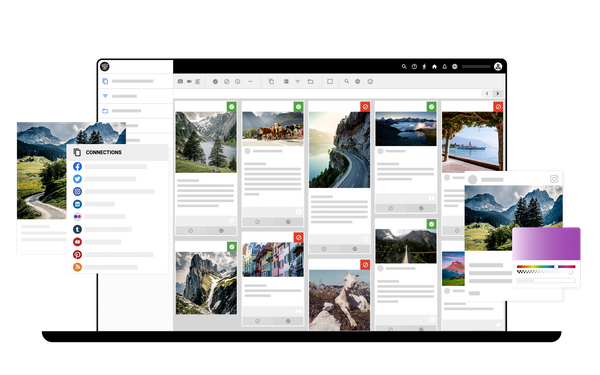Filter by photos using the camera toolbar icon
The image size is (600, 375).
point(180,82)
